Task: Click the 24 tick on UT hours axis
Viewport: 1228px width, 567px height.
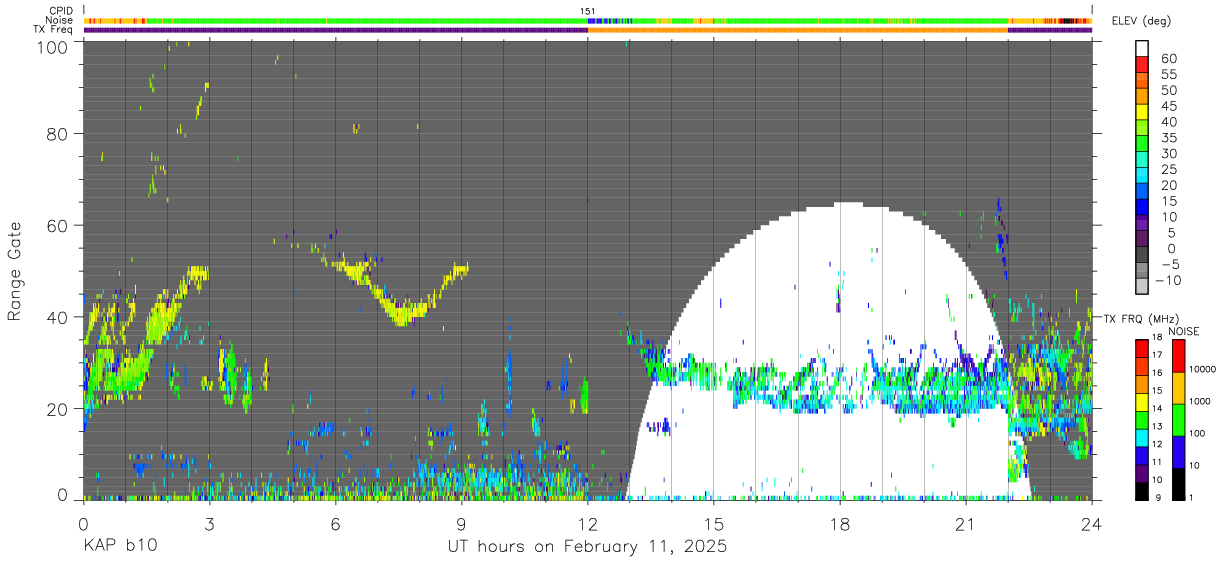Action: (1092, 523)
